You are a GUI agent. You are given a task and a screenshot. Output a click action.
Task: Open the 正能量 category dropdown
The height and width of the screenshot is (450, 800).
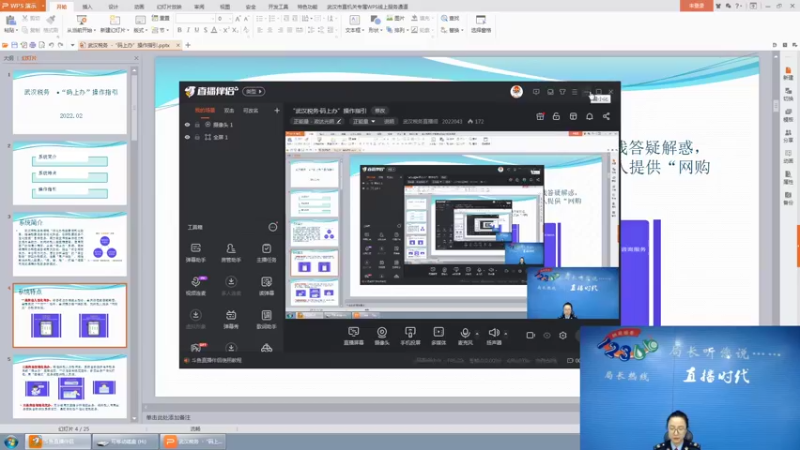point(364,121)
